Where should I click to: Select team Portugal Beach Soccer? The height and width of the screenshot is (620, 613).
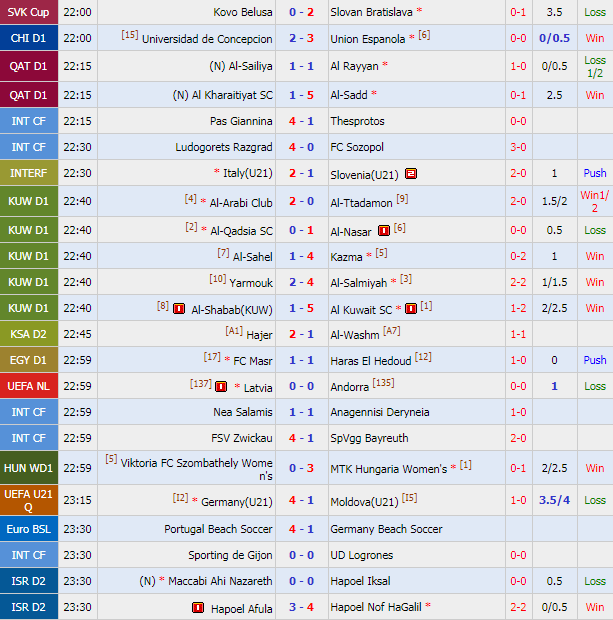point(218,529)
